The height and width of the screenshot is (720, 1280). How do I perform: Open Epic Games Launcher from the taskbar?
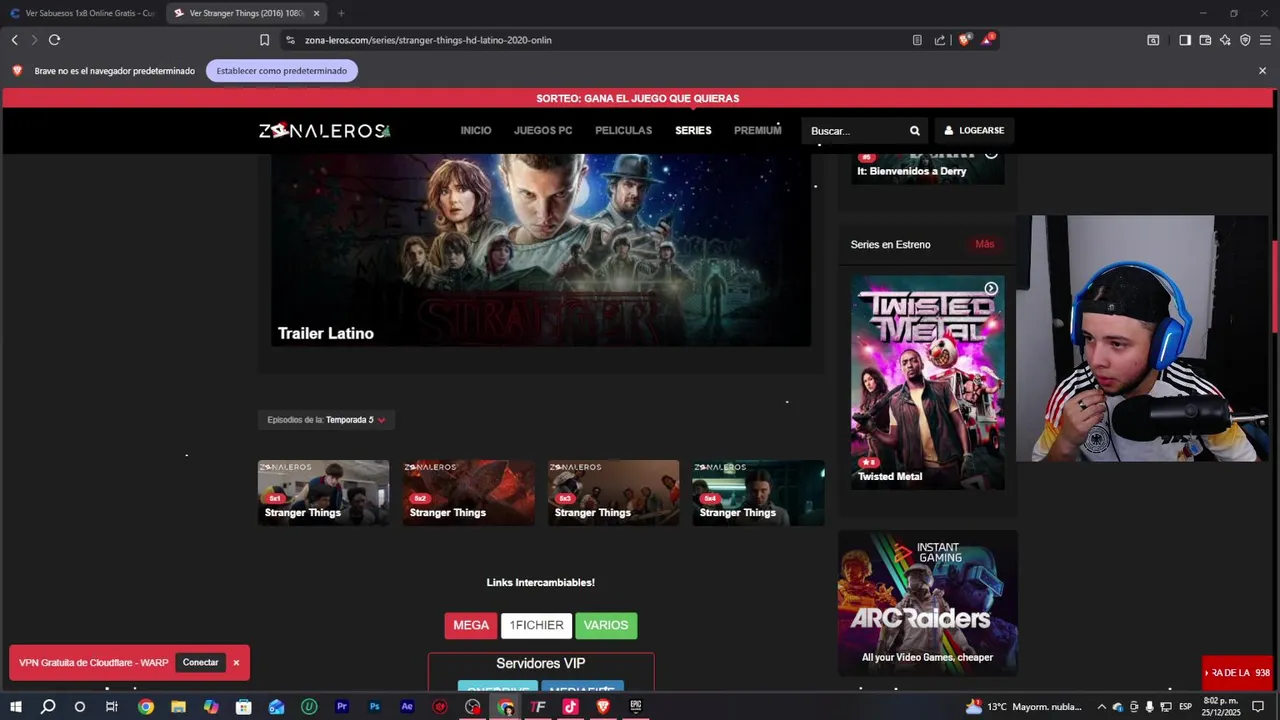tap(635, 707)
